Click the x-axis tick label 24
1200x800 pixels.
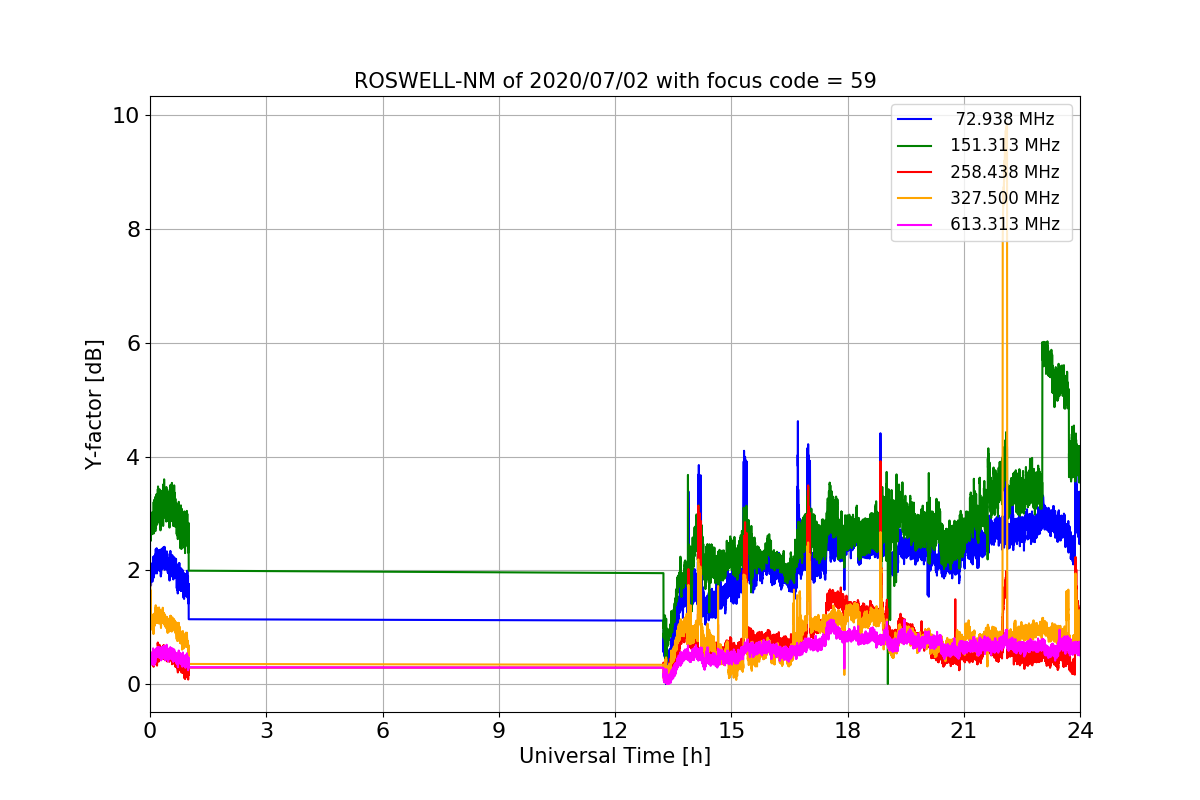[1080, 730]
